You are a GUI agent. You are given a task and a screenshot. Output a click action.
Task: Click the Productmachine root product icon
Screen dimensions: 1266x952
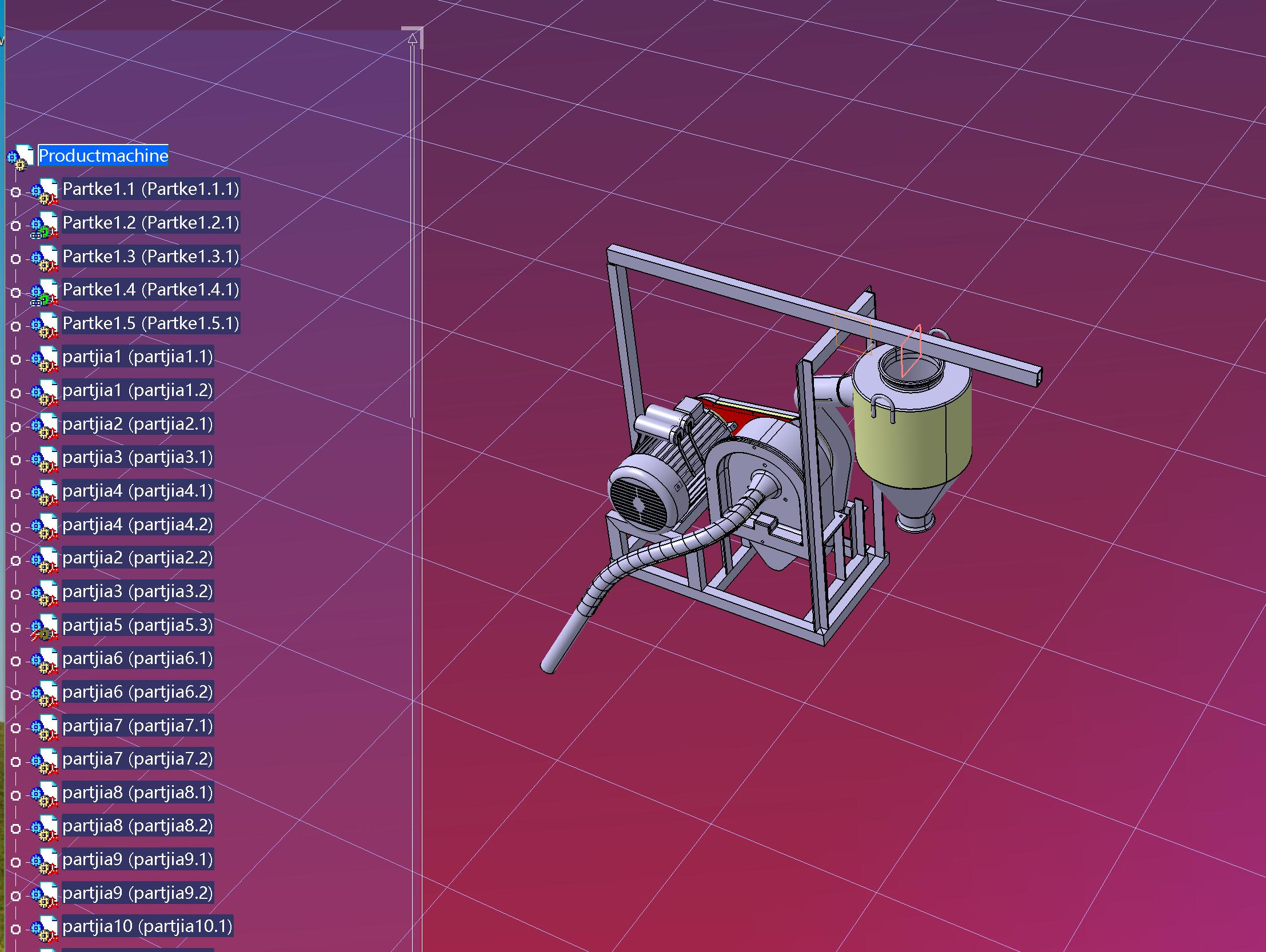coord(21,157)
